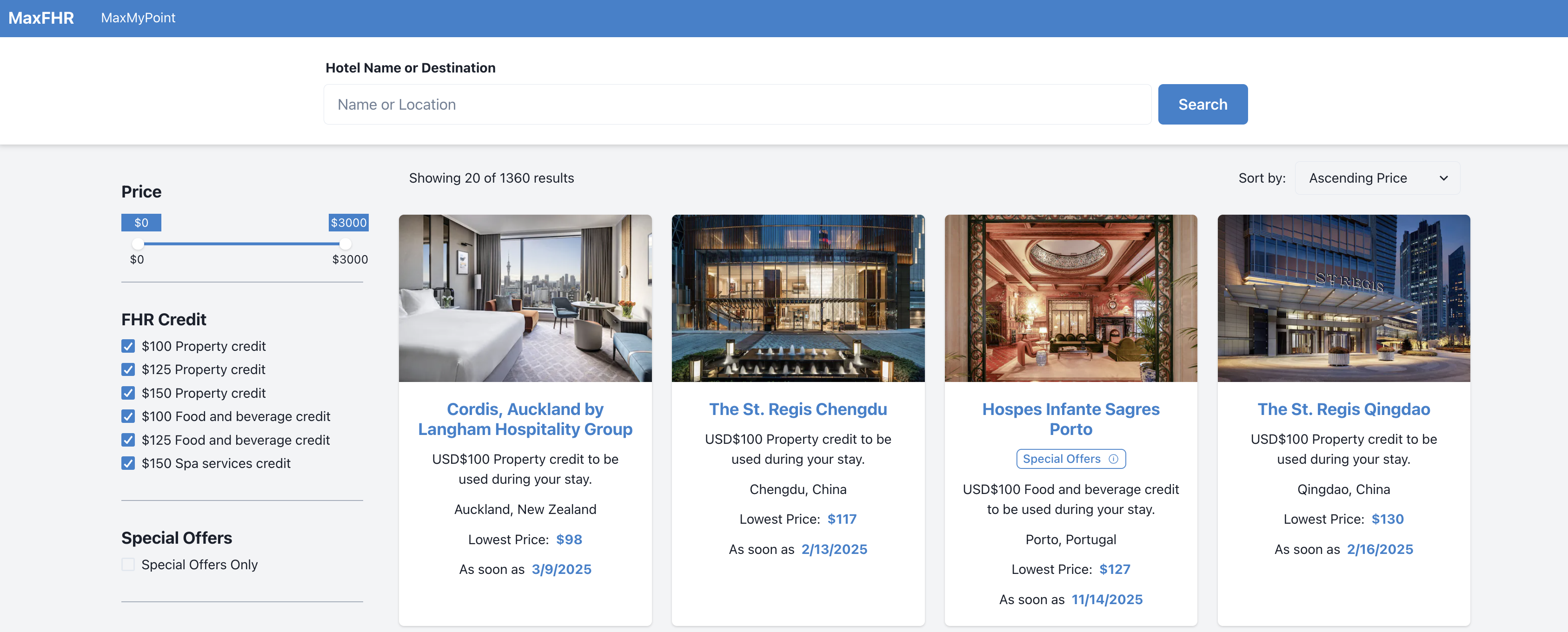The height and width of the screenshot is (632, 1568).
Task: Click the MaxFHR logo link
Action: click(41, 18)
